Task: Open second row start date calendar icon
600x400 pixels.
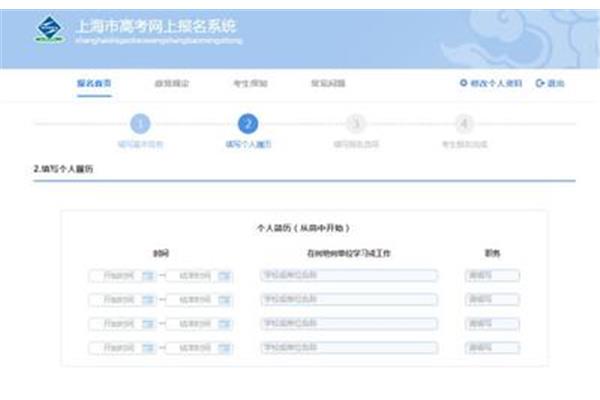Action: point(148,300)
